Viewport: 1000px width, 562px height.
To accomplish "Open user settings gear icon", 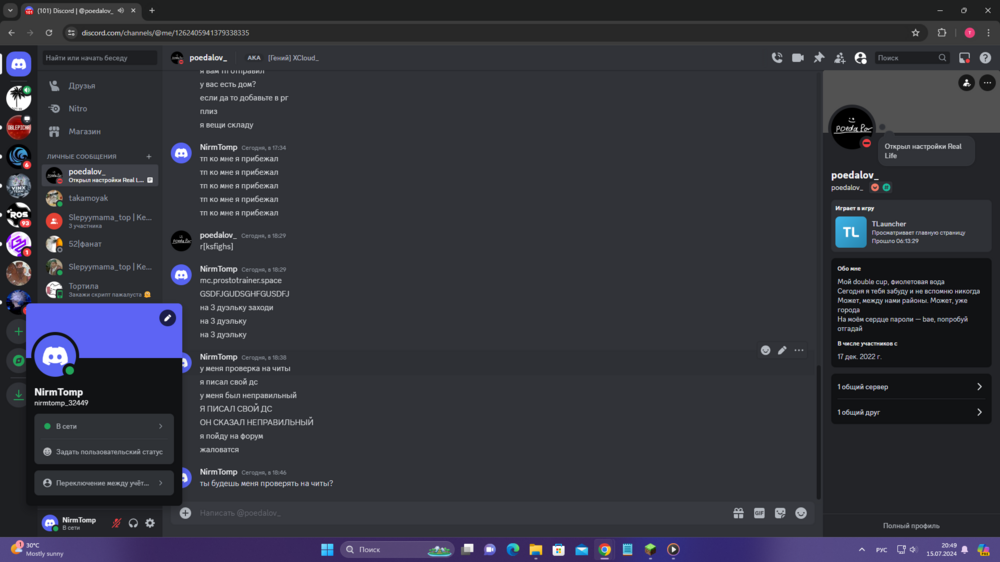I will 150,523.
